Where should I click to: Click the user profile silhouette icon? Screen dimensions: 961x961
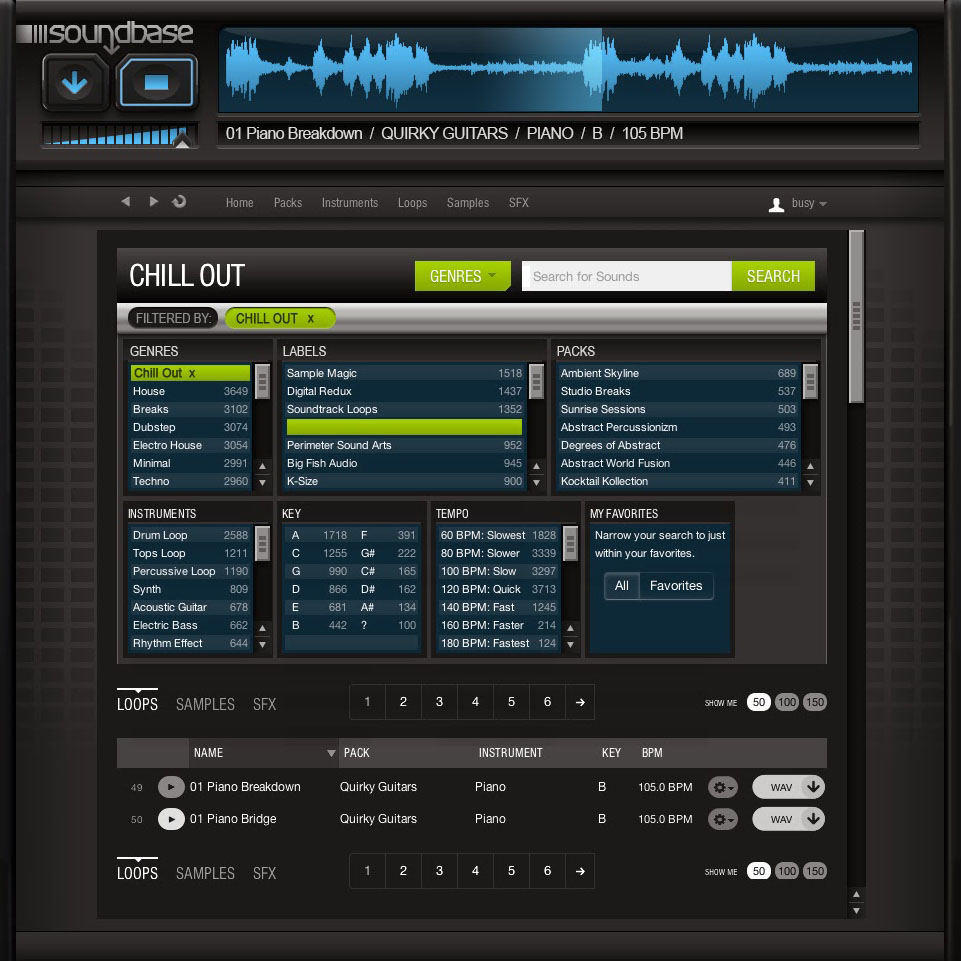pyautogui.click(x=777, y=205)
